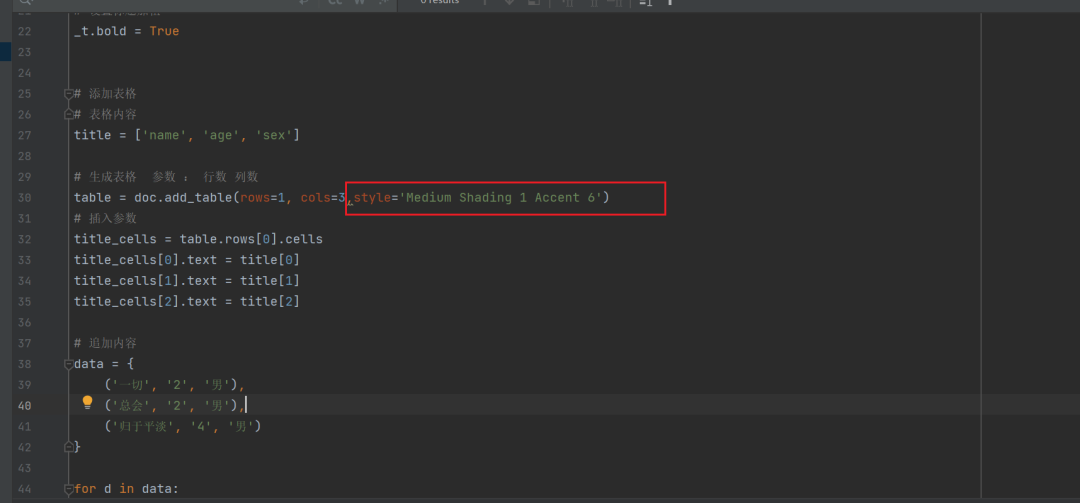Click the 'style' keyword argument

click(373, 198)
